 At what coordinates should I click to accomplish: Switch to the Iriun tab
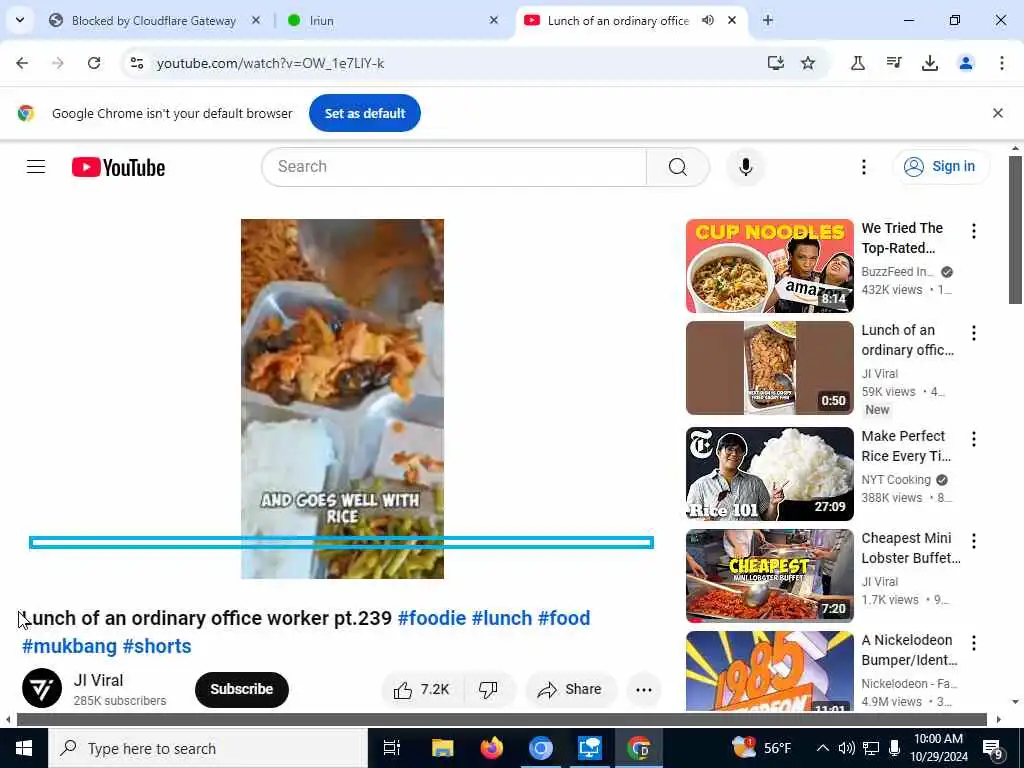[x=392, y=21]
